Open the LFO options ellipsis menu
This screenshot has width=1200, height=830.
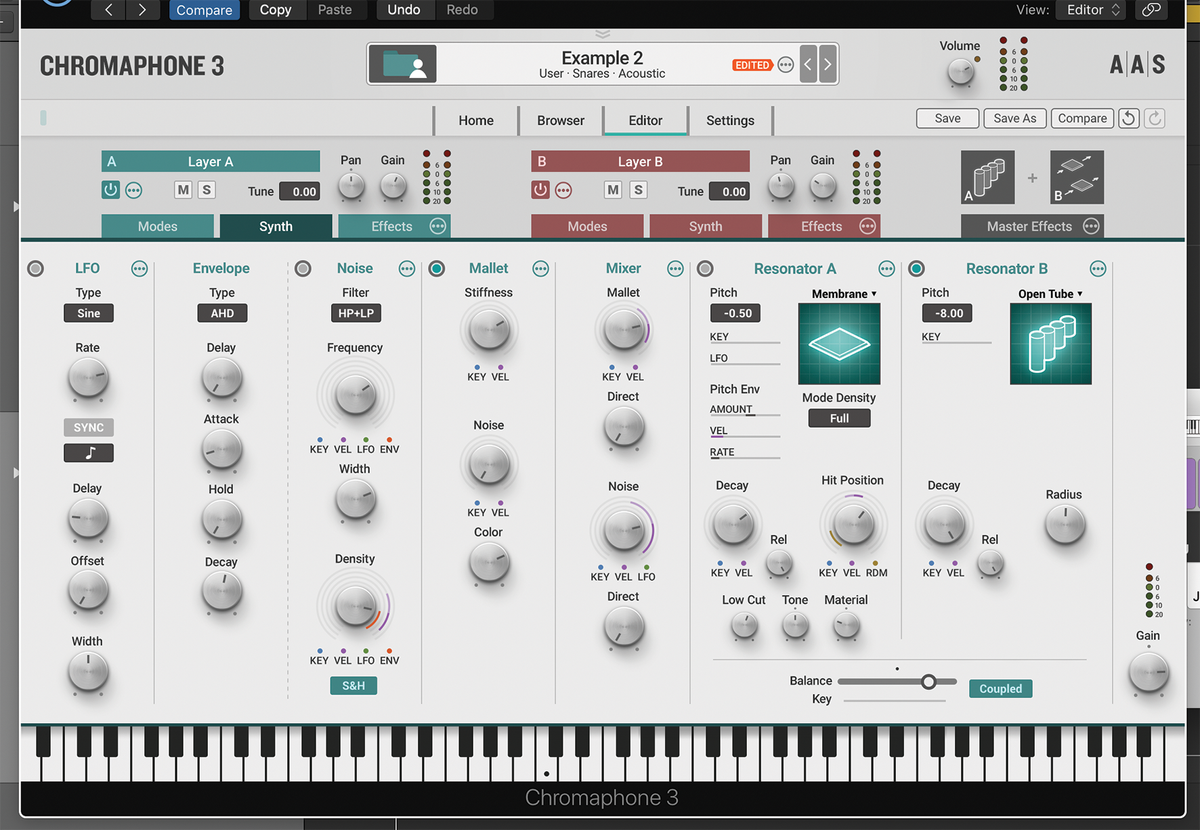pyautogui.click(x=139, y=268)
